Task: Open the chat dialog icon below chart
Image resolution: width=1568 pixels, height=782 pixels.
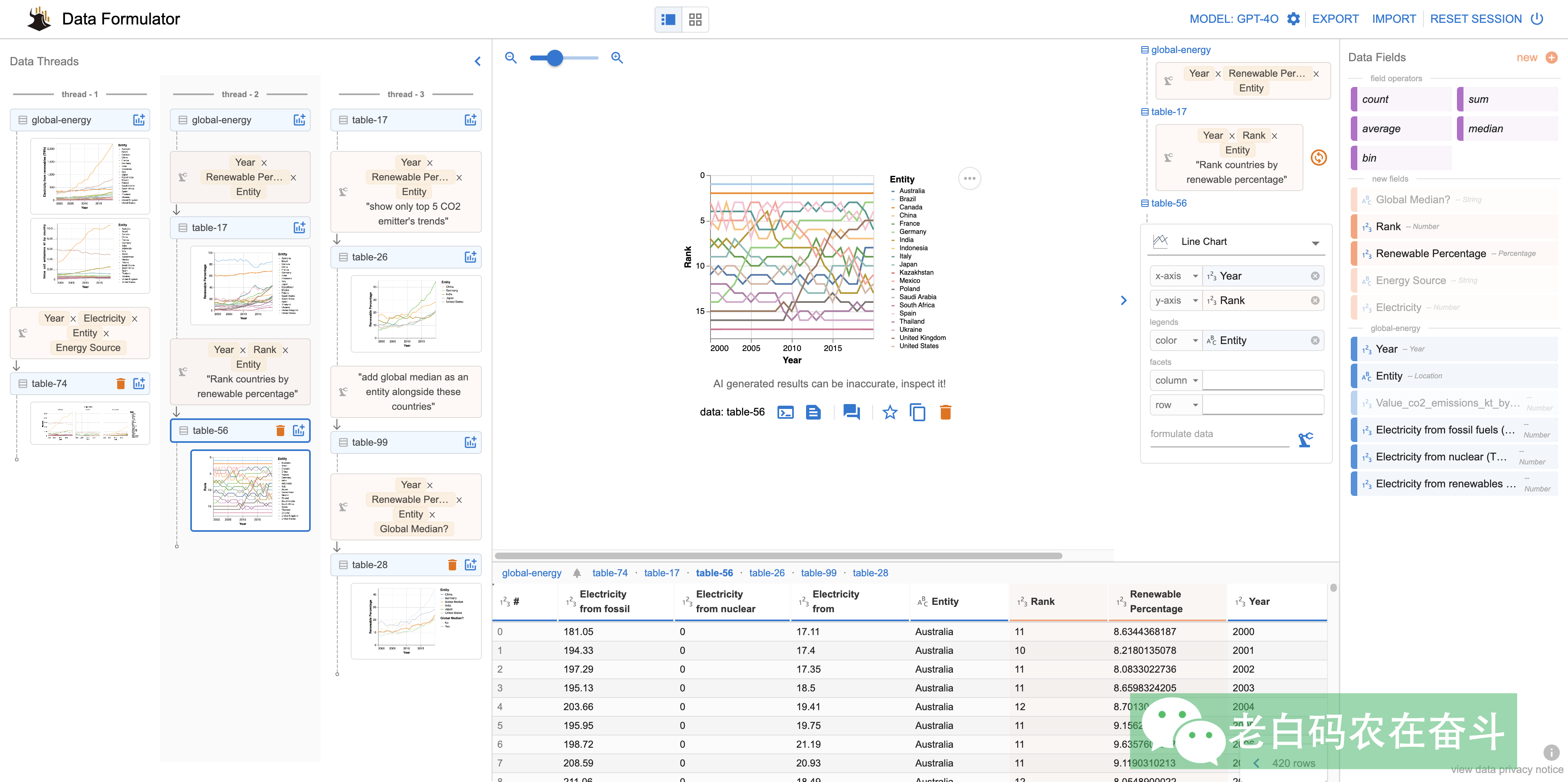Action: pyautogui.click(x=851, y=413)
